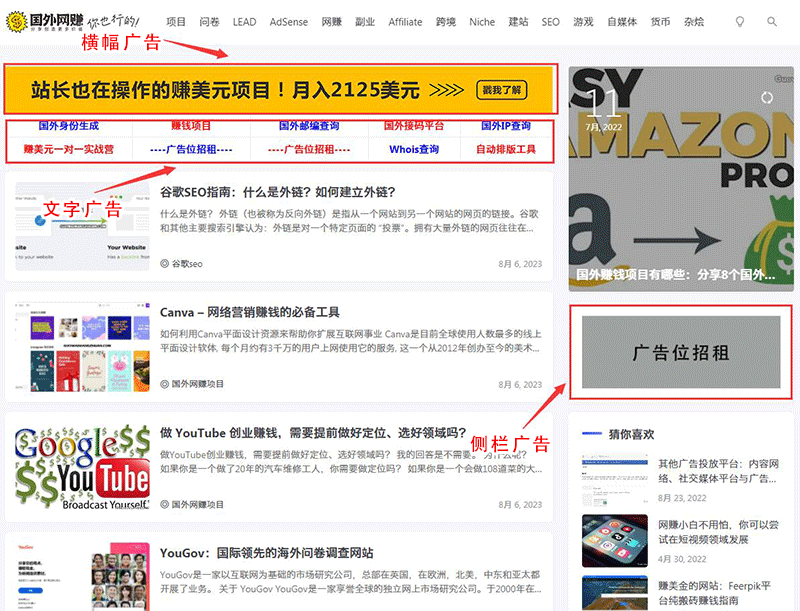Open the 问卷 menu item

click(209, 22)
